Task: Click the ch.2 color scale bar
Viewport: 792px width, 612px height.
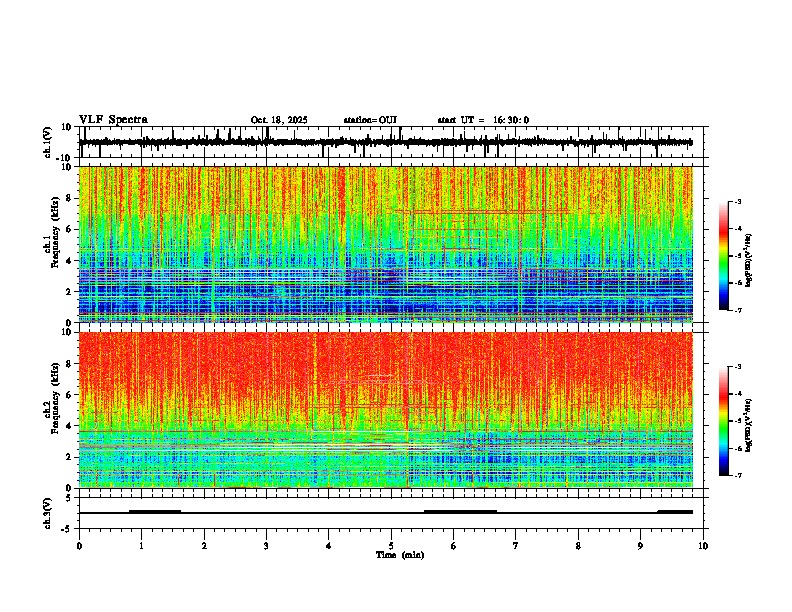Action: (724, 421)
